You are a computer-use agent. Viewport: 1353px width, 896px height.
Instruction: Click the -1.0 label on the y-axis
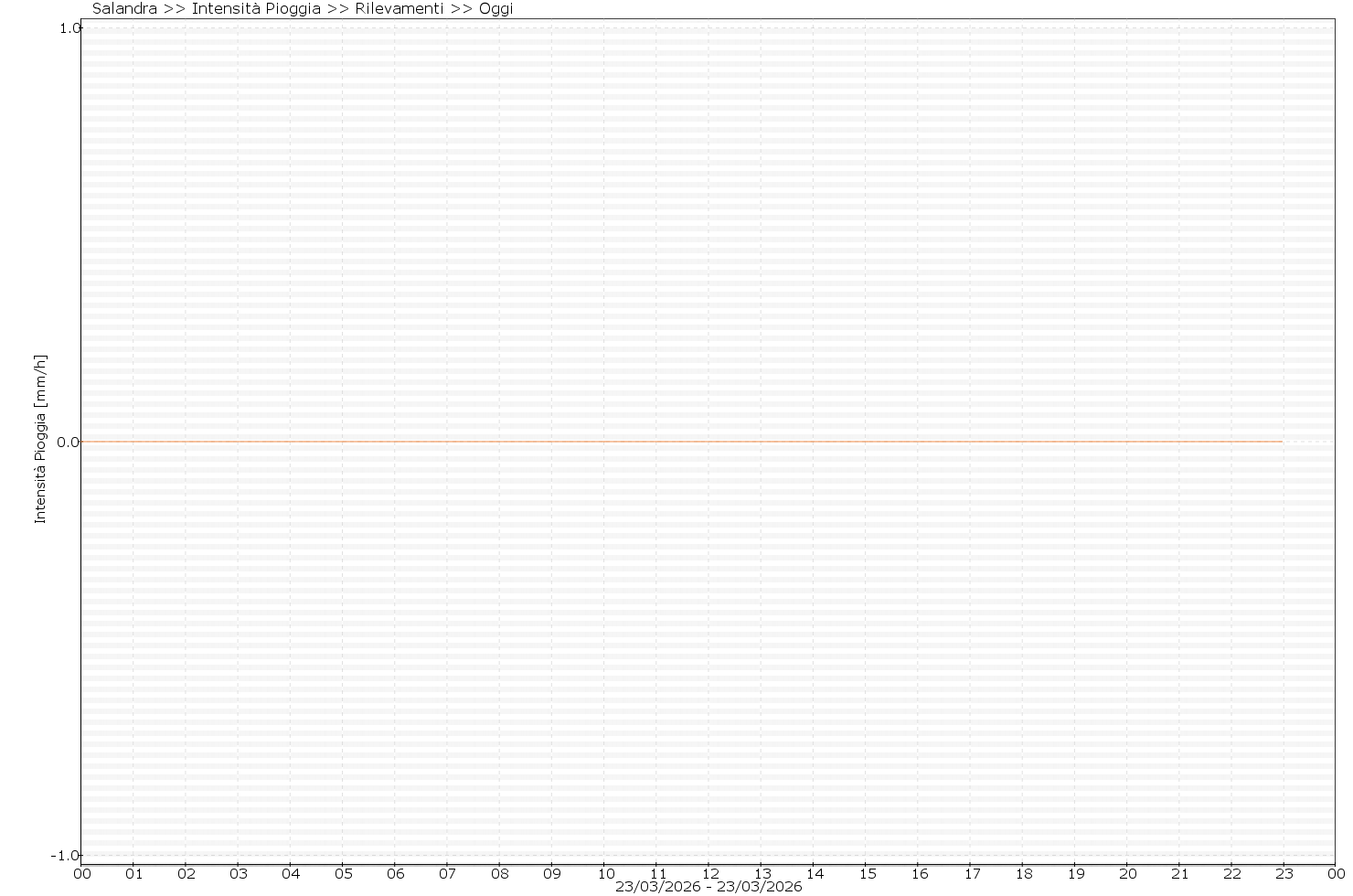[x=66, y=856]
